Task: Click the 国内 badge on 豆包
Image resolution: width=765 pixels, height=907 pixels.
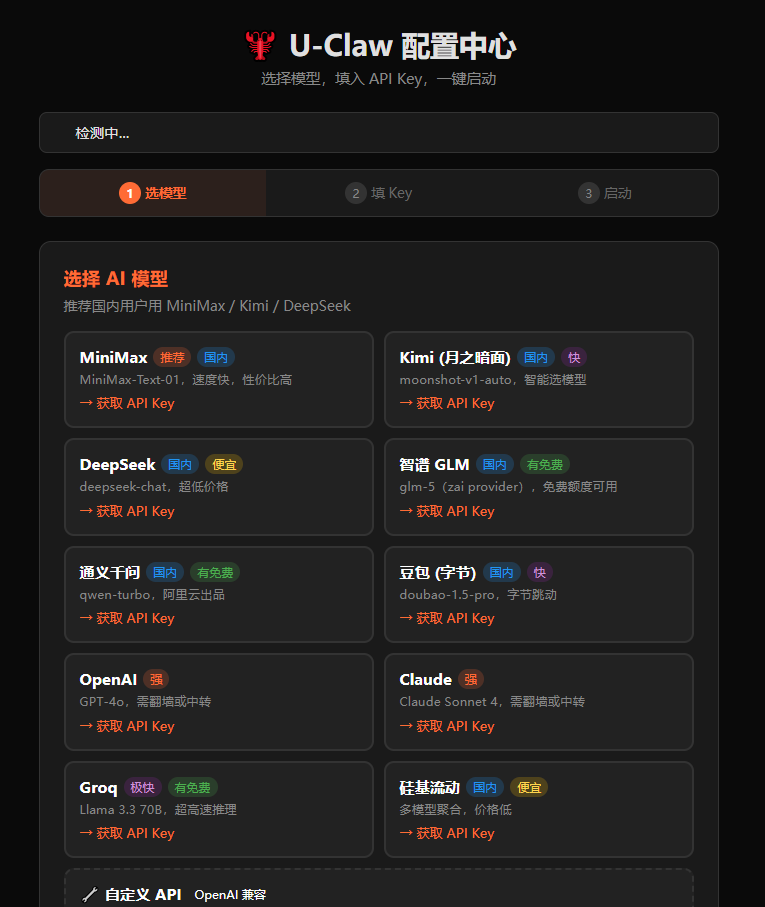Action: click(501, 573)
